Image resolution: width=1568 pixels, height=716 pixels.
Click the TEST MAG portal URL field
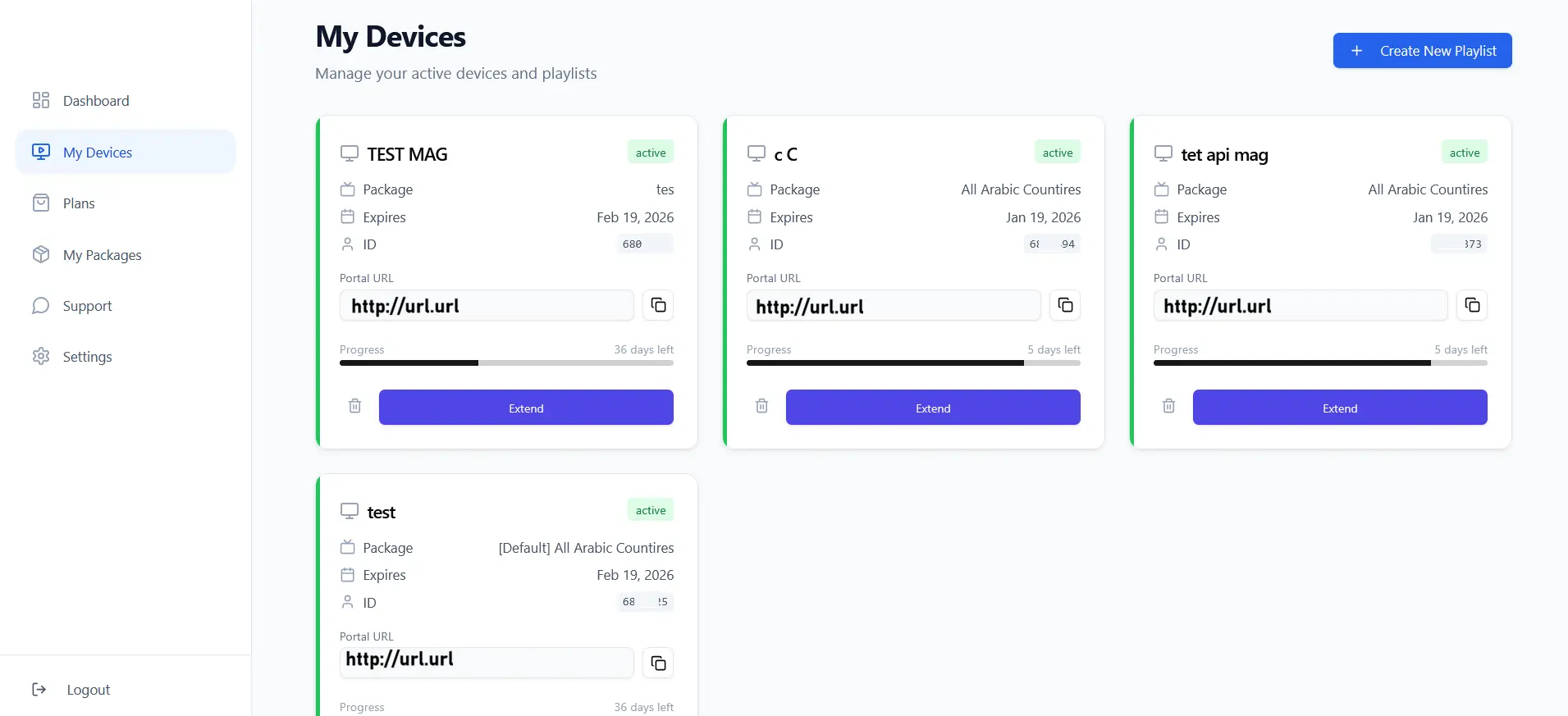487,306
